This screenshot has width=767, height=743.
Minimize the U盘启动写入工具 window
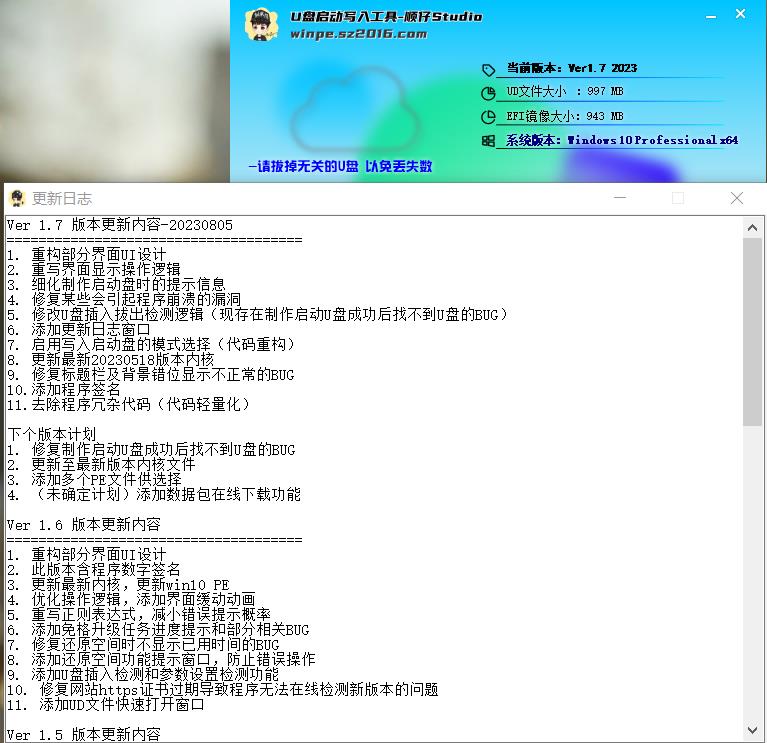coord(711,17)
